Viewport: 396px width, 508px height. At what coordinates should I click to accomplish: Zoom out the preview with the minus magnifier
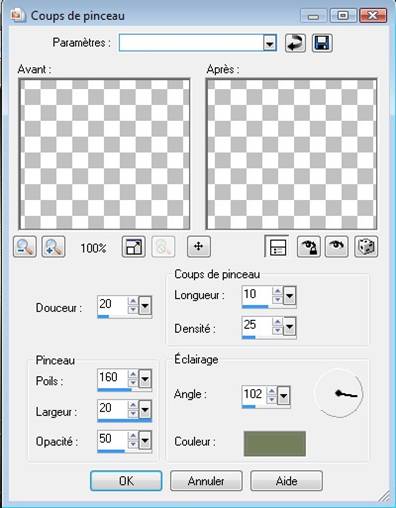25,247
